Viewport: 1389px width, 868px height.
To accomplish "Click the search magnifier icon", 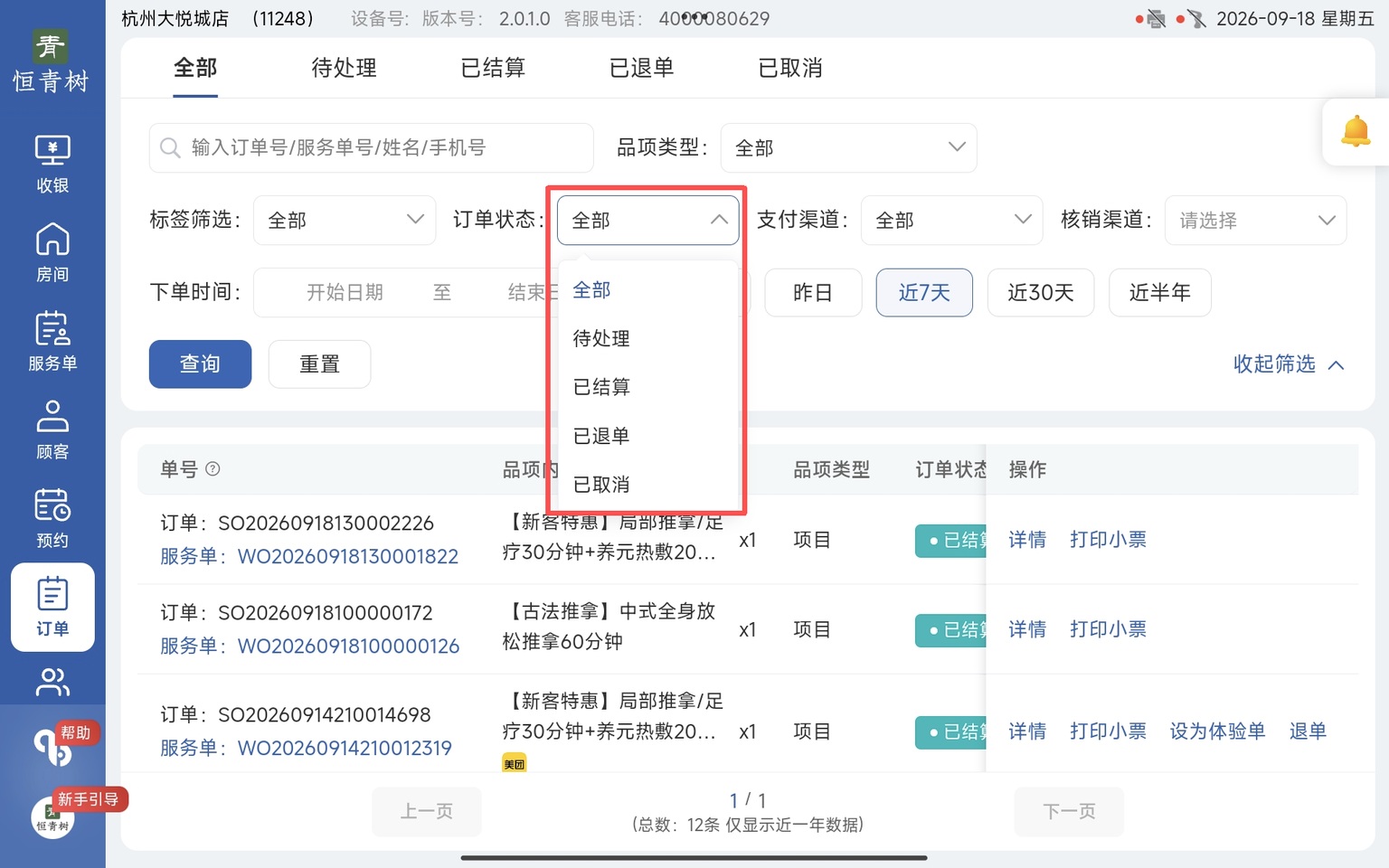I will pos(170,147).
